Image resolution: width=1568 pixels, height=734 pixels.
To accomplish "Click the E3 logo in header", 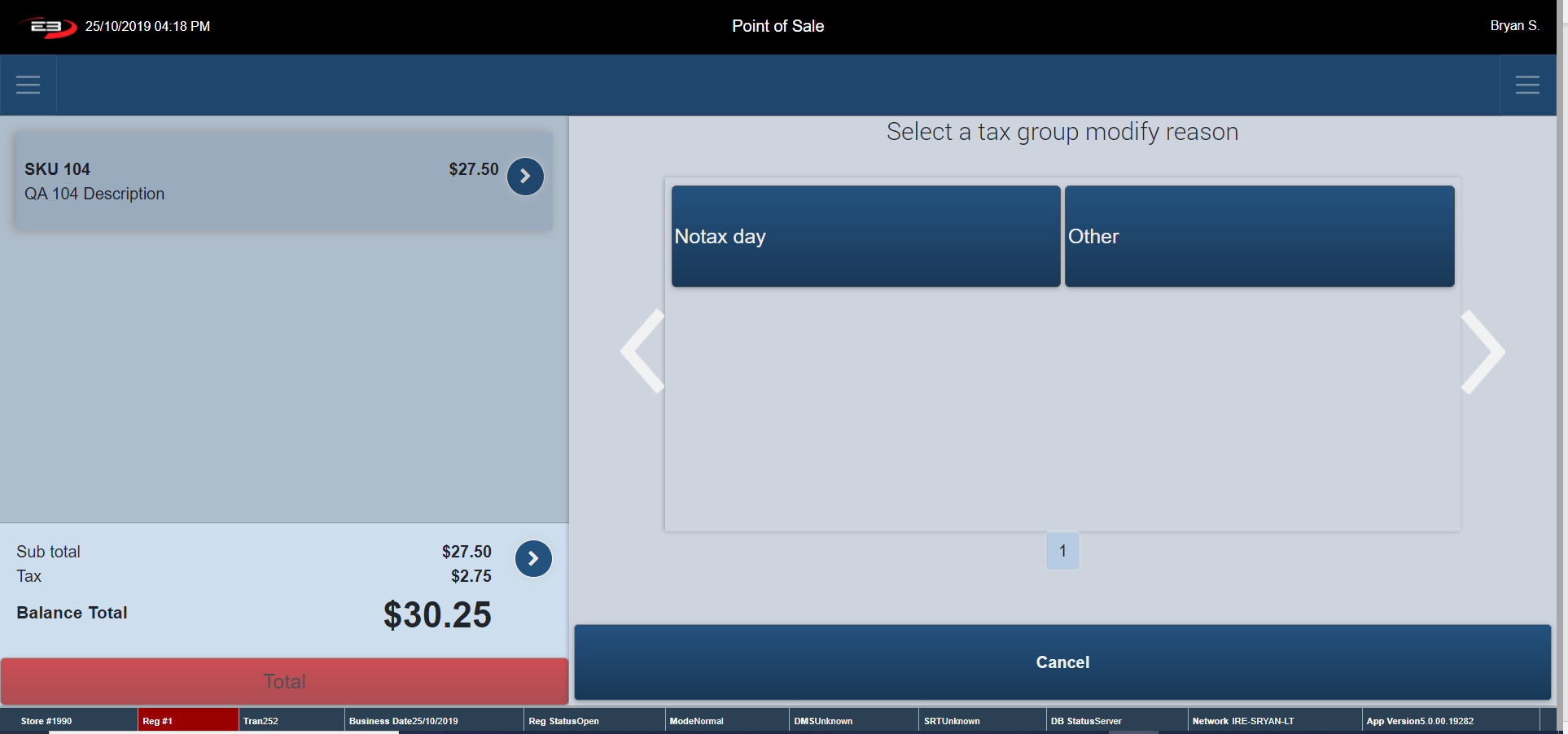I will click(x=48, y=27).
